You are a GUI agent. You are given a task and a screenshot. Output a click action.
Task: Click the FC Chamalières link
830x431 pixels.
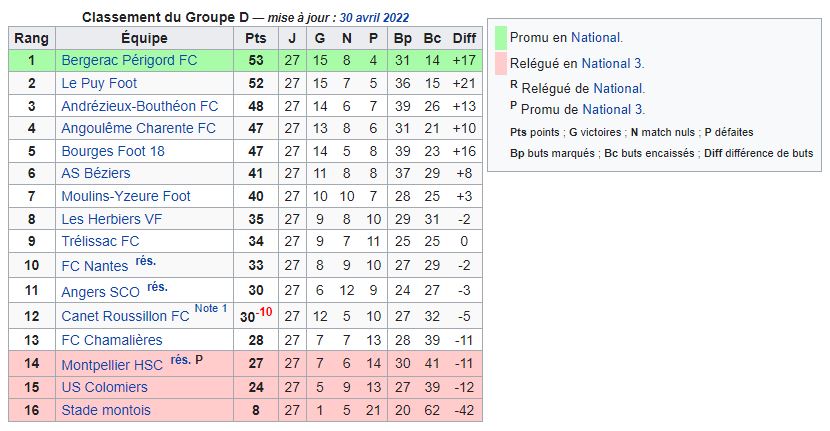coord(112,340)
